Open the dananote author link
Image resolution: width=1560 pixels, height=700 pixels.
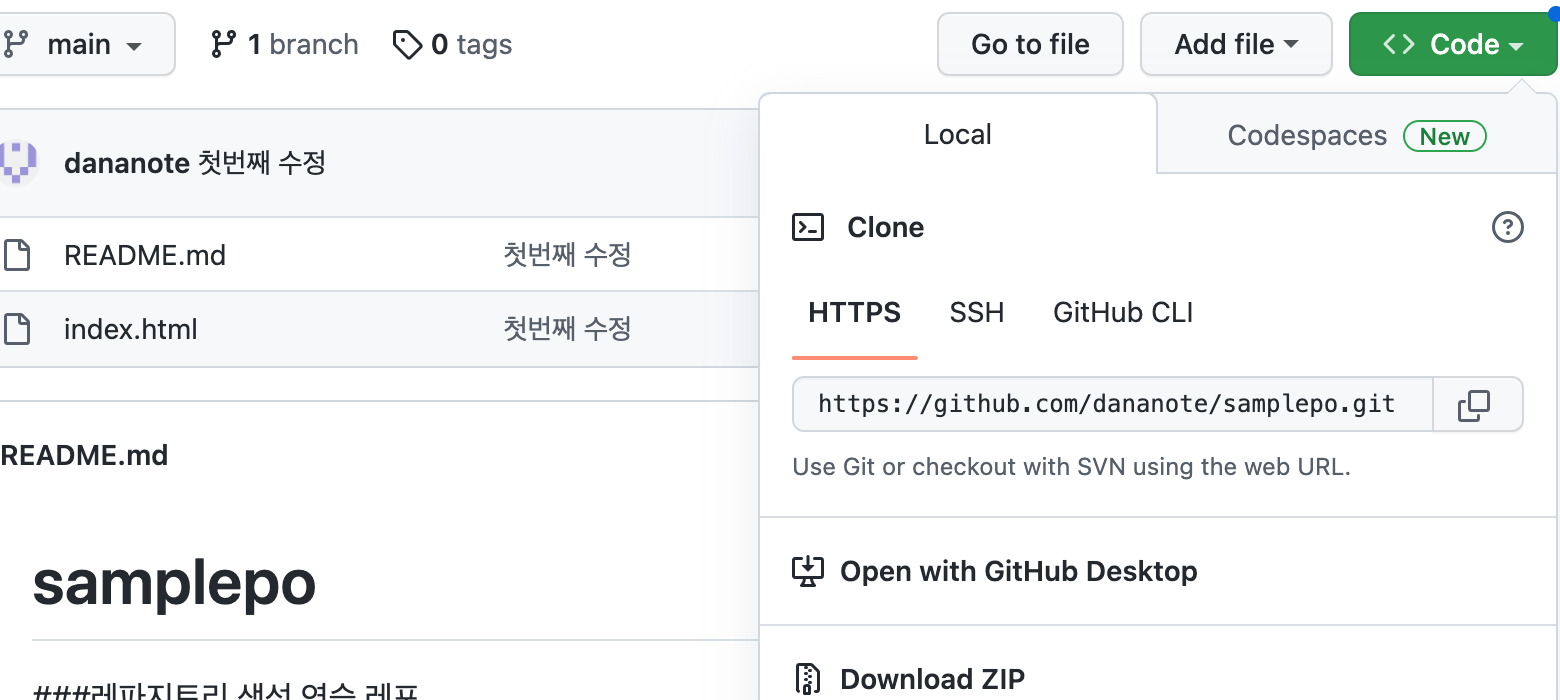click(x=127, y=163)
